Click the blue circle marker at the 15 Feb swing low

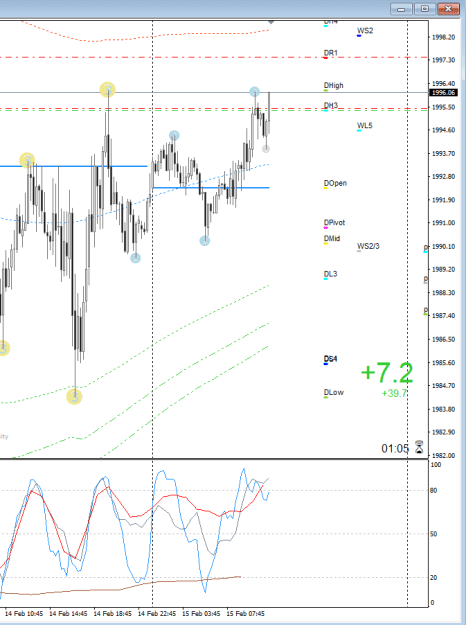[x=204, y=241]
